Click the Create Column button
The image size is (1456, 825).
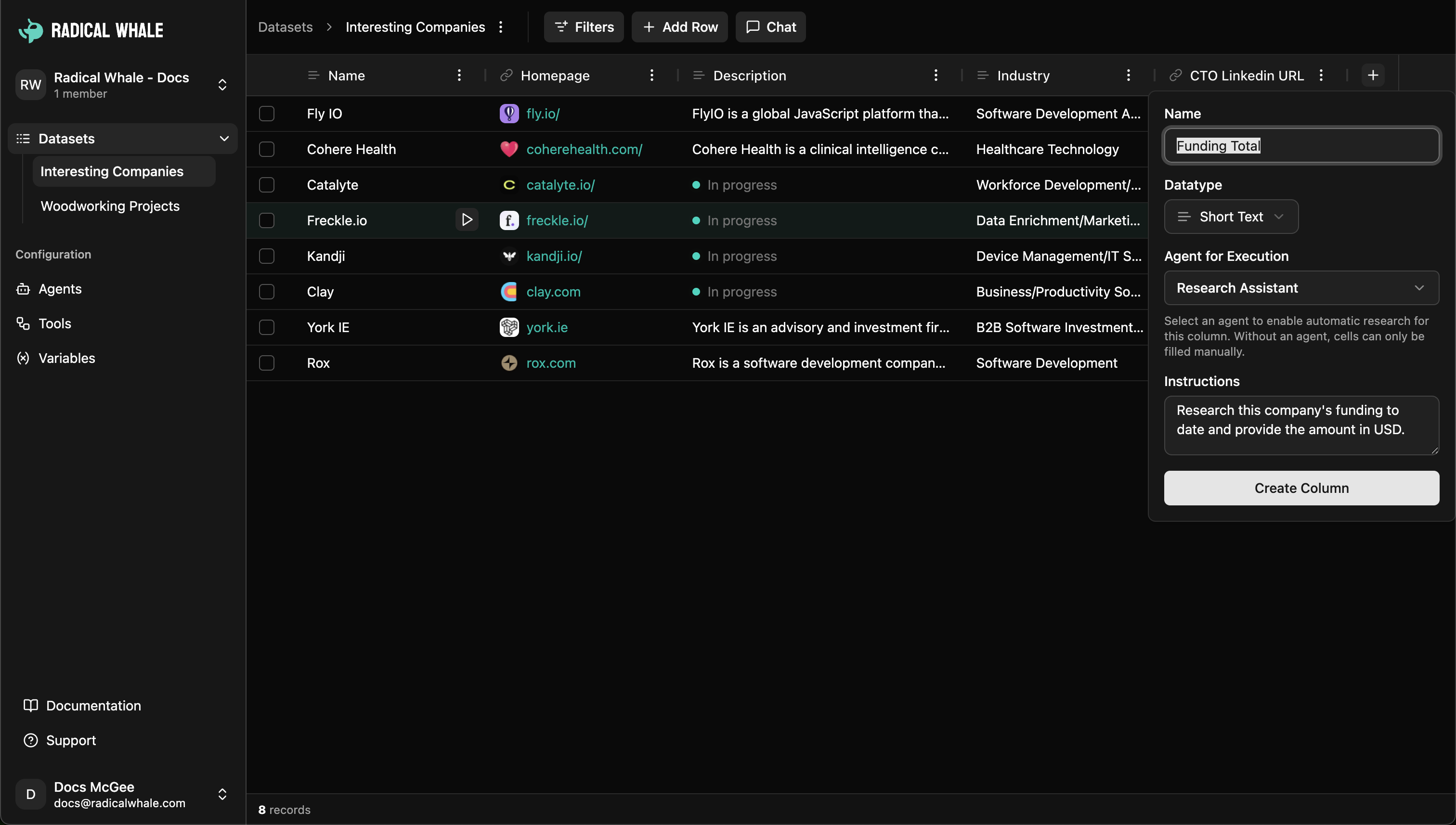(1300, 487)
